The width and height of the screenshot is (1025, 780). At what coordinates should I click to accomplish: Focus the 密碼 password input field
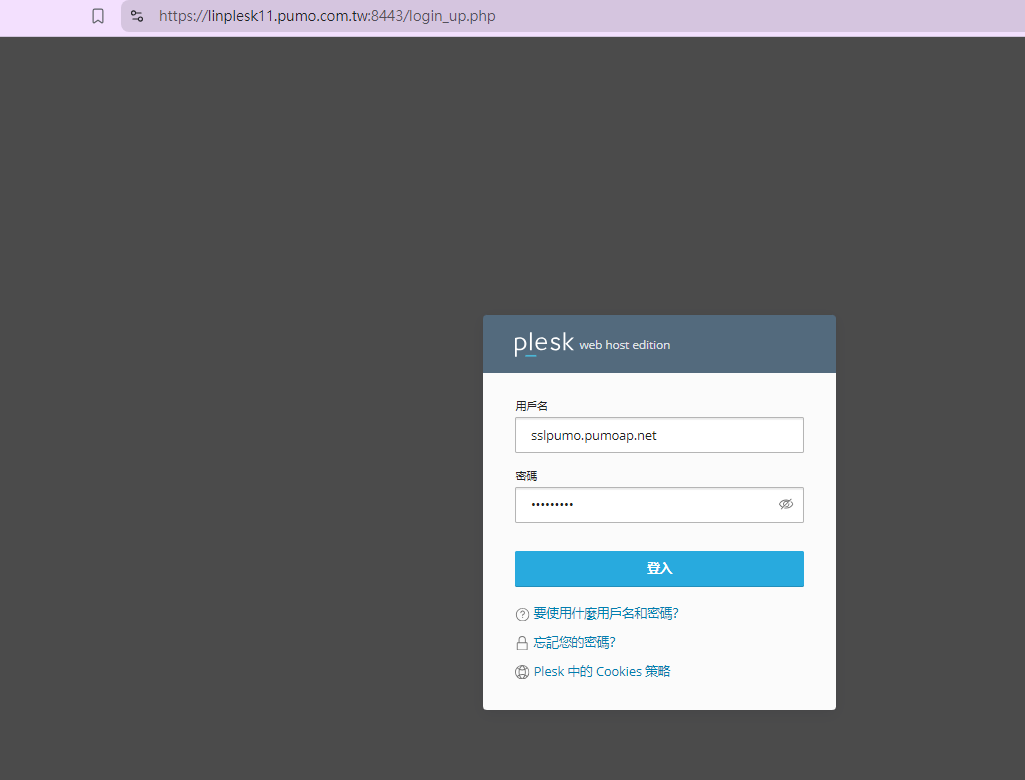659,505
